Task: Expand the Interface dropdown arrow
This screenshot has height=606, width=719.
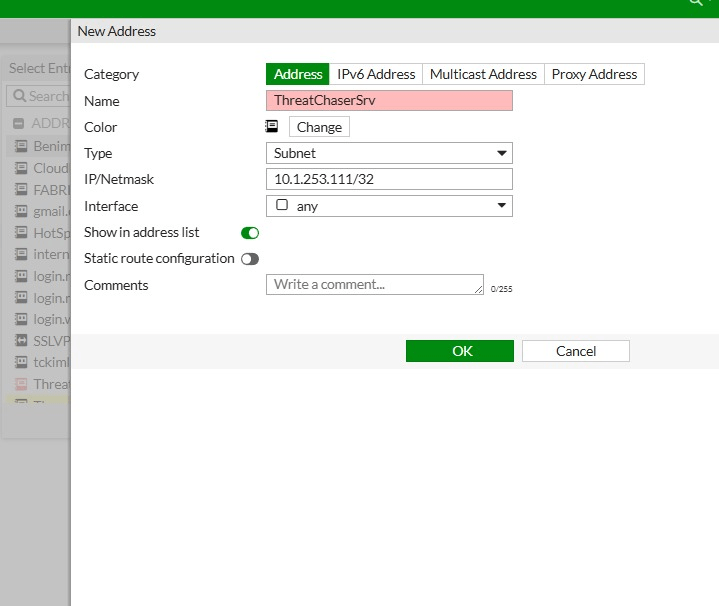Action: [x=501, y=206]
